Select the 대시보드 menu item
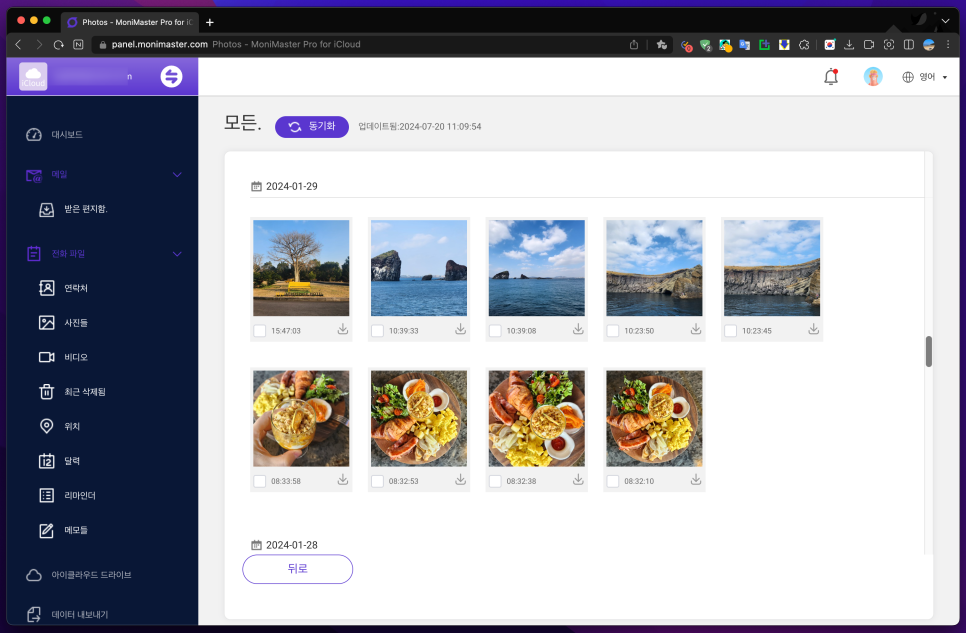Image resolution: width=966 pixels, height=633 pixels. coord(67,134)
